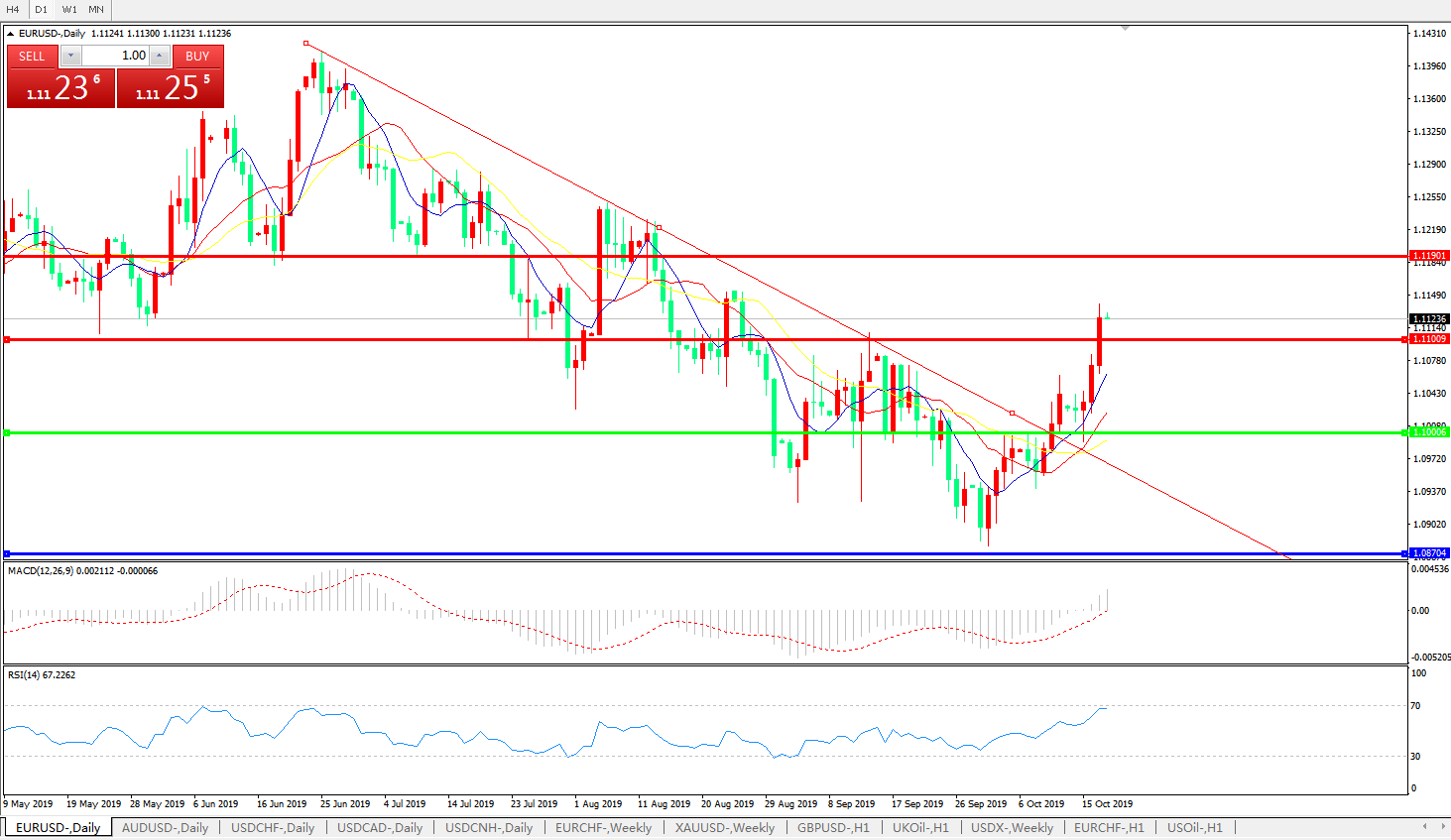
Task: Decrease trade volume with down arrow
Action: point(71,57)
